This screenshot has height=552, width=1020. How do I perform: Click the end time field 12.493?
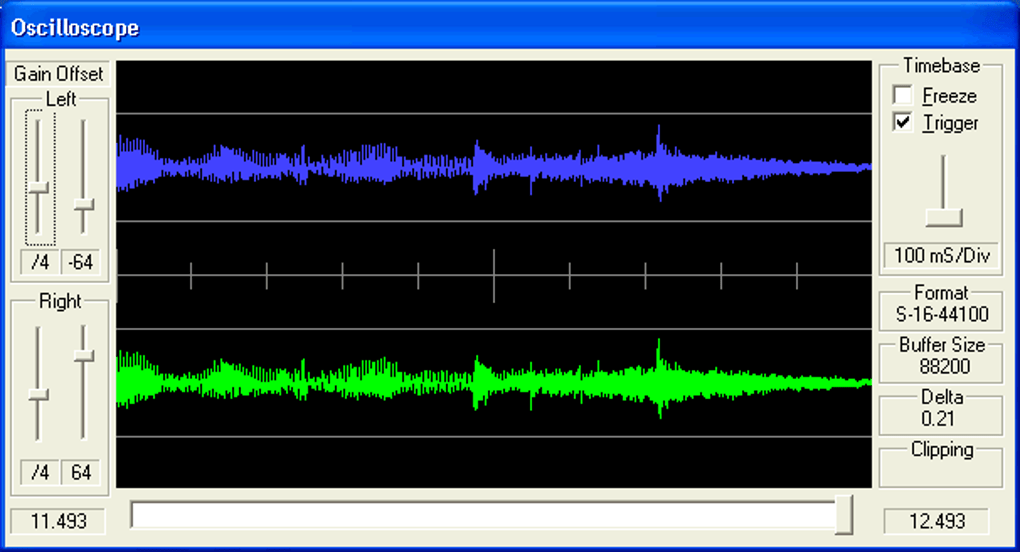937,521
